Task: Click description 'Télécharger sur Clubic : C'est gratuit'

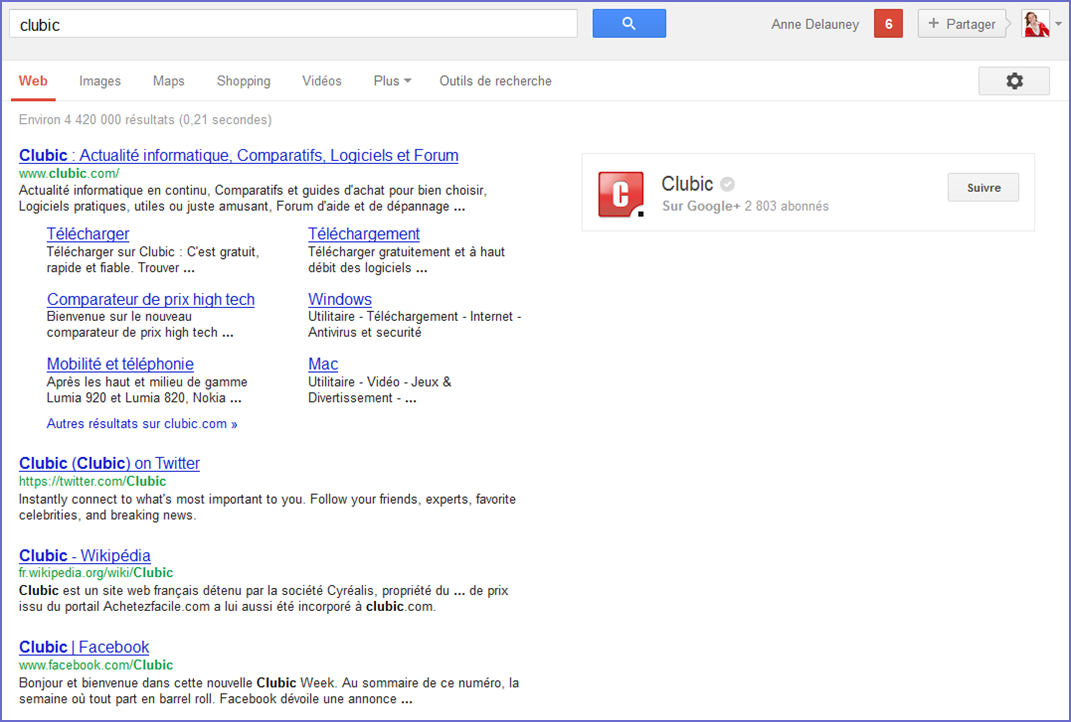Action: coord(153,260)
